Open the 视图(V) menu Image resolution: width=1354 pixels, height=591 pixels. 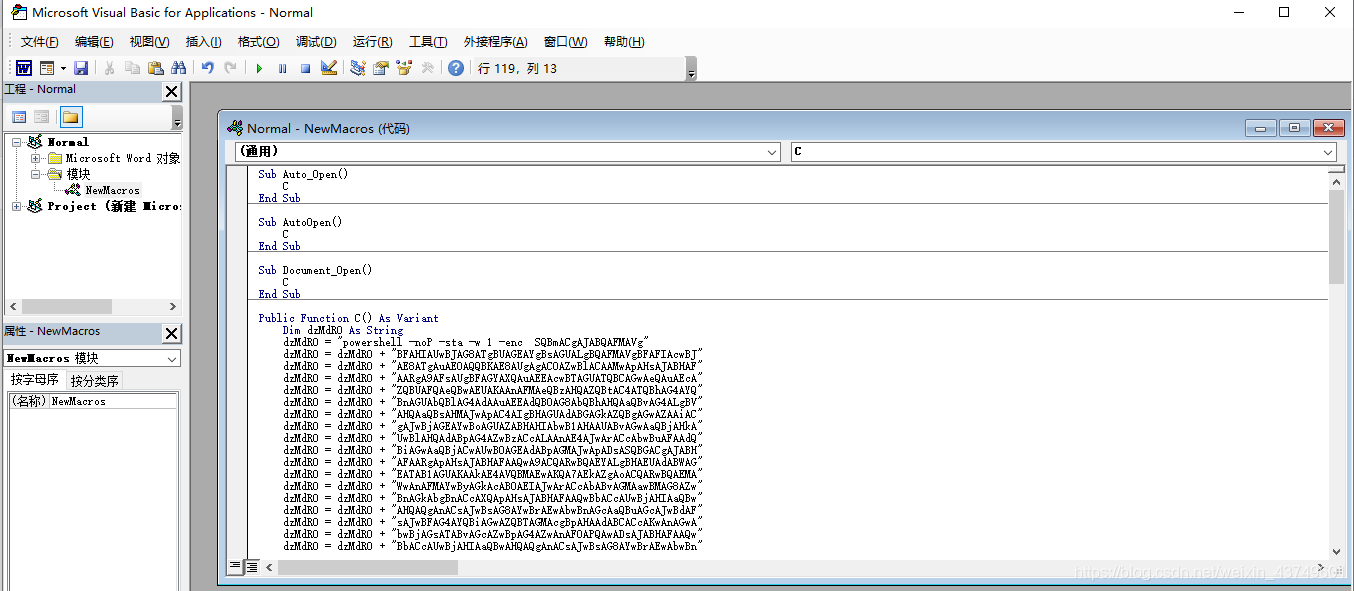[149, 42]
